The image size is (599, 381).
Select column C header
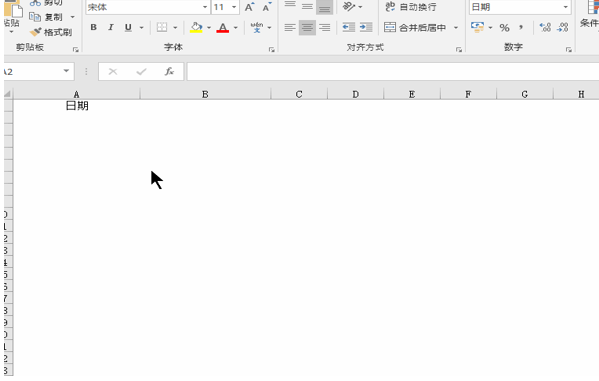[299, 94]
